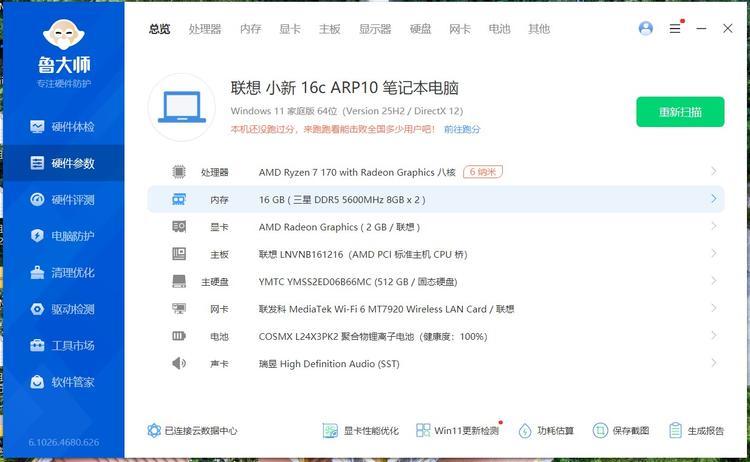Image resolution: width=750 pixels, height=462 pixels.
Task: Click the 瑞昱 High Definition Audio text
Action: pyautogui.click(x=329, y=364)
